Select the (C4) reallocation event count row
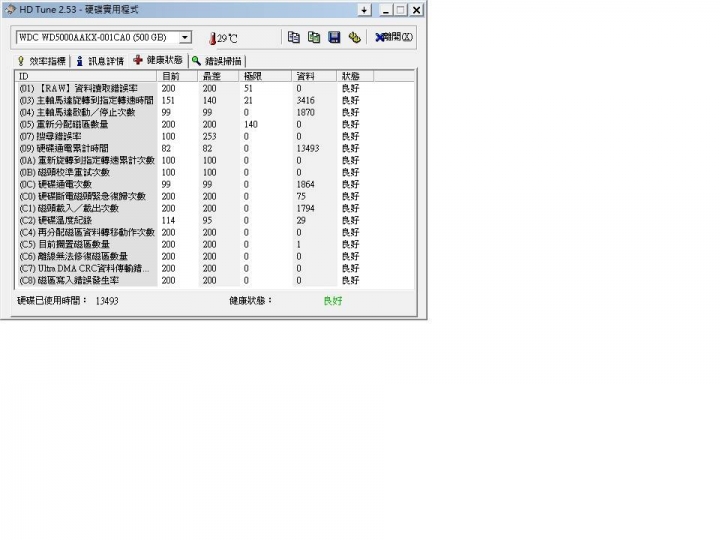The image size is (720, 540). 215,232
